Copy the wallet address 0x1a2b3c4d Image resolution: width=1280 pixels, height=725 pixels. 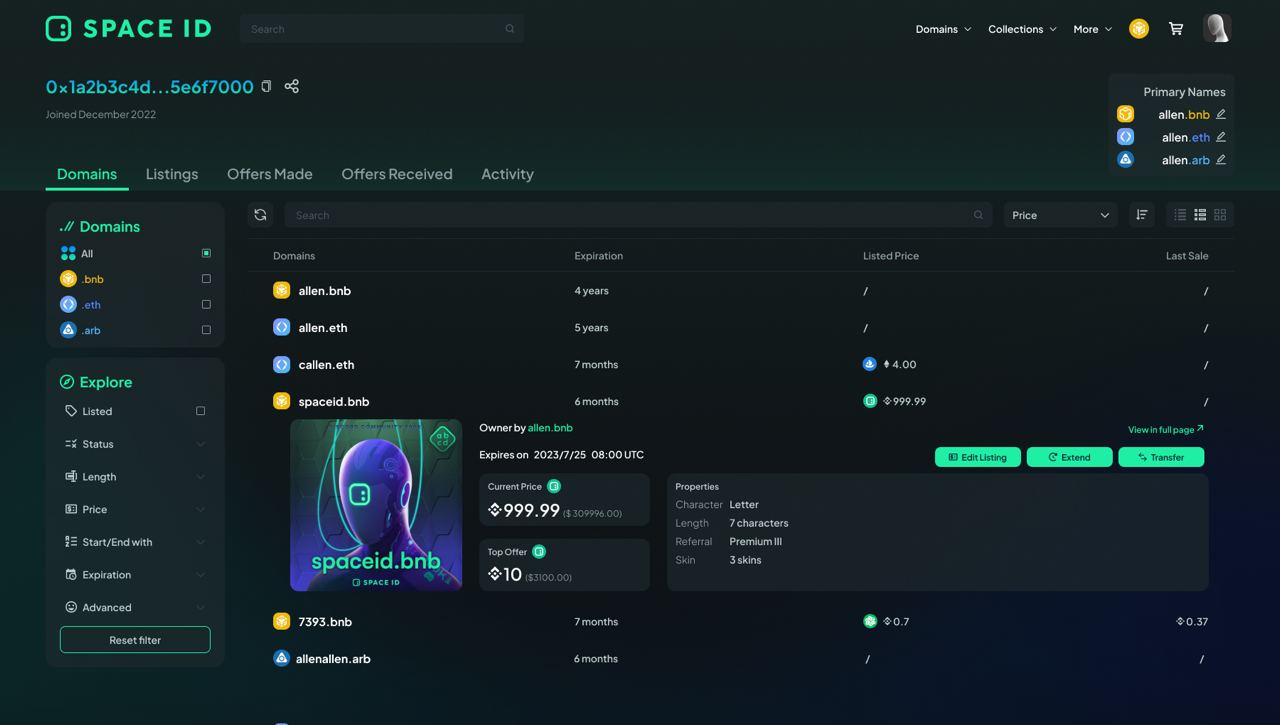click(x=266, y=86)
